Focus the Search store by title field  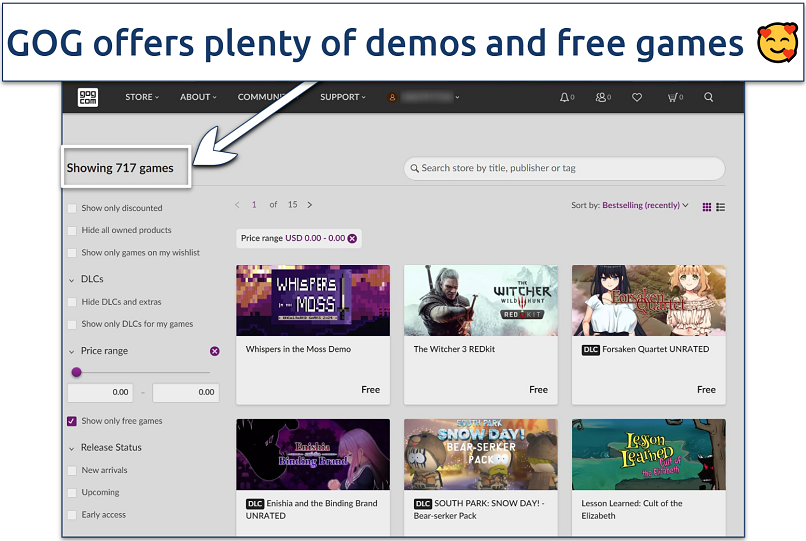564,168
